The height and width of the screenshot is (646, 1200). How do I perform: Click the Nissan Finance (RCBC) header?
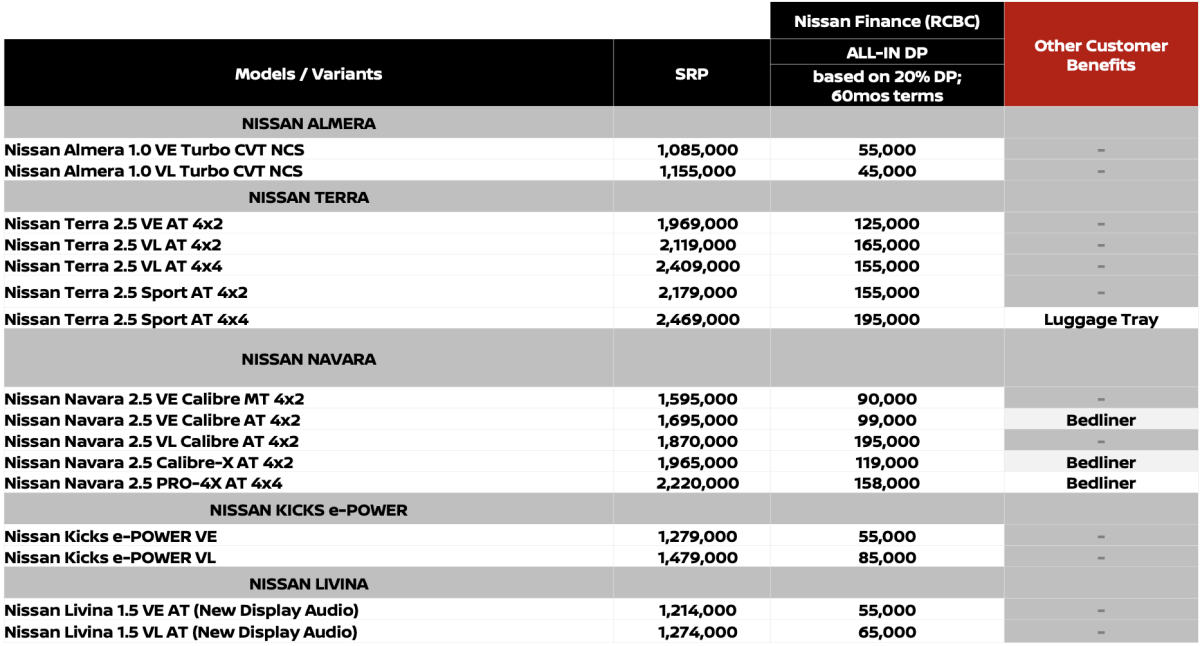[x=886, y=21]
